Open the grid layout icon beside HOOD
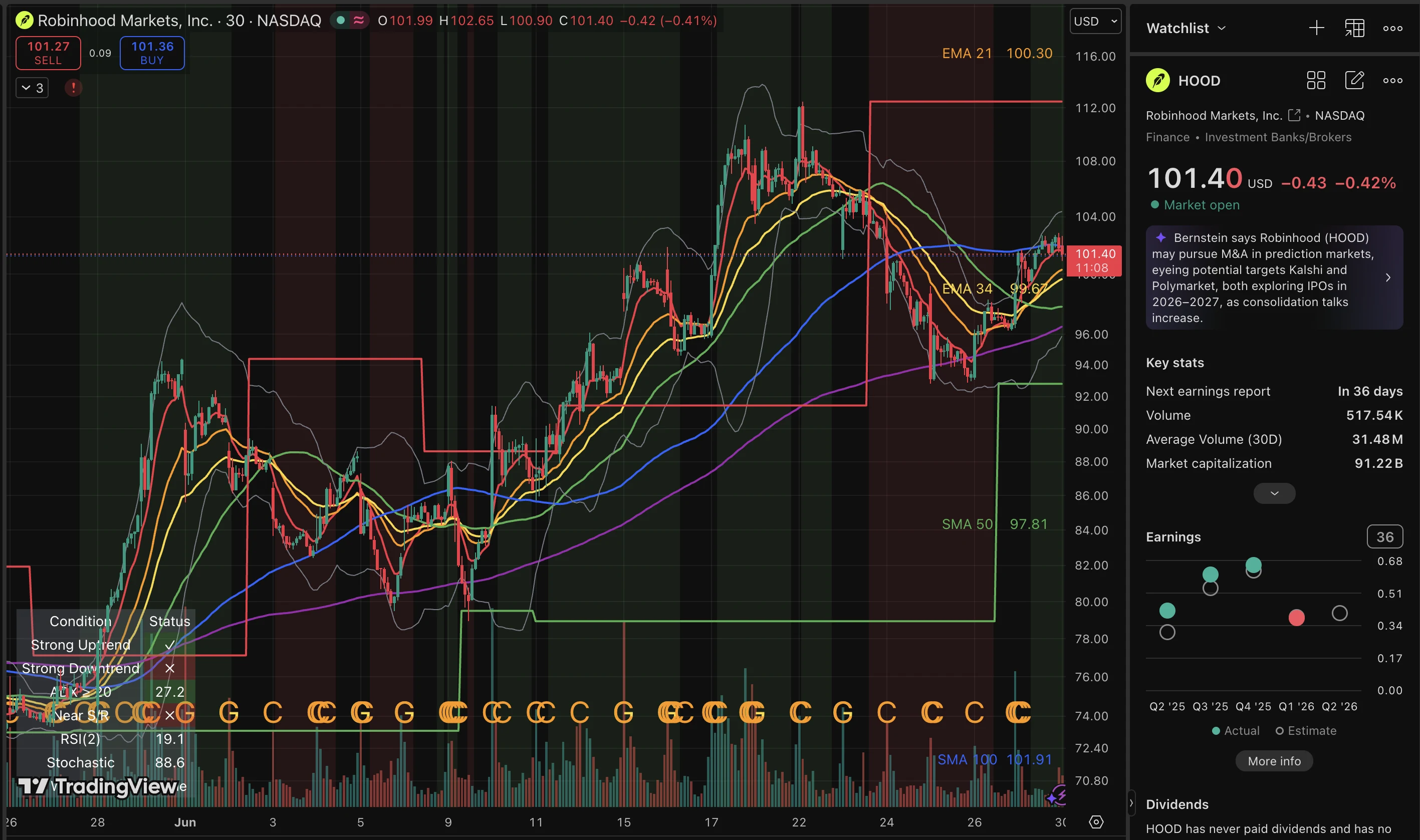Image resolution: width=1420 pixels, height=840 pixels. tap(1316, 80)
